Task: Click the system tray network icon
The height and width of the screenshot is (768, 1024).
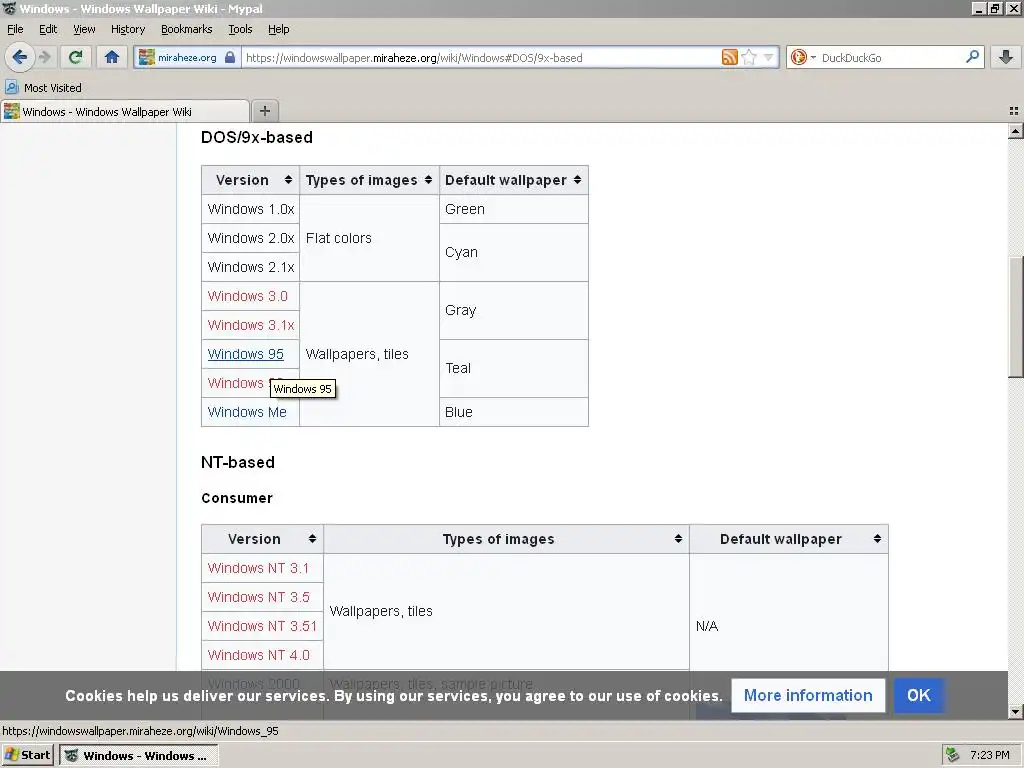Action: 953,755
